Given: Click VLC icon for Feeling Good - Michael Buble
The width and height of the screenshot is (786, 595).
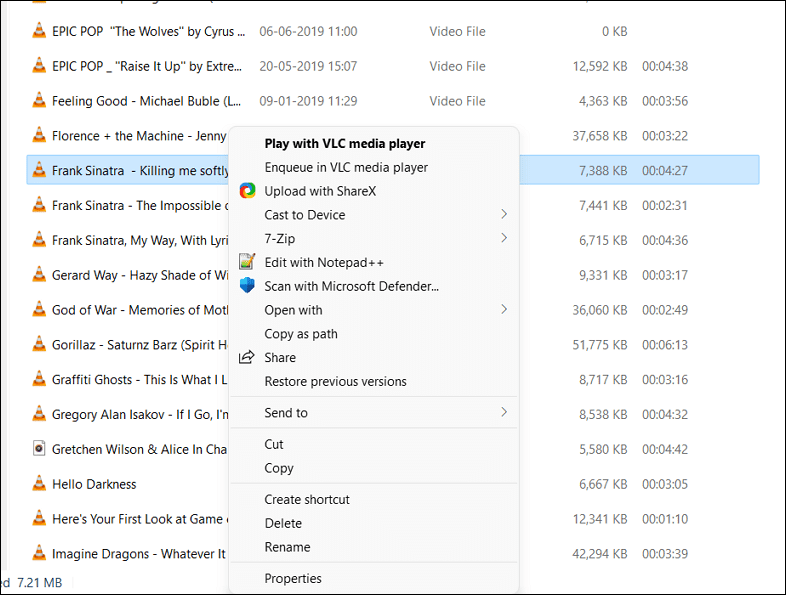Looking at the screenshot, I should point(39,101).
